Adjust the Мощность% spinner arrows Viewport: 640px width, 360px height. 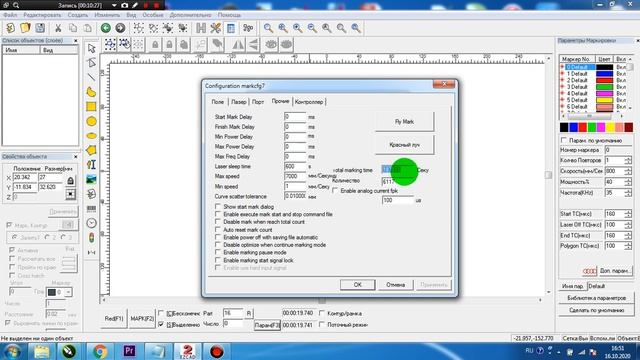(x=628, y=182)
